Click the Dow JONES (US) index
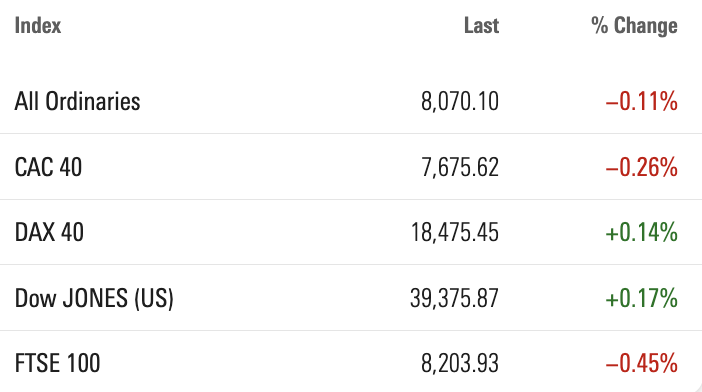Viewport: 702px width, 392px height. pos(94,298)
